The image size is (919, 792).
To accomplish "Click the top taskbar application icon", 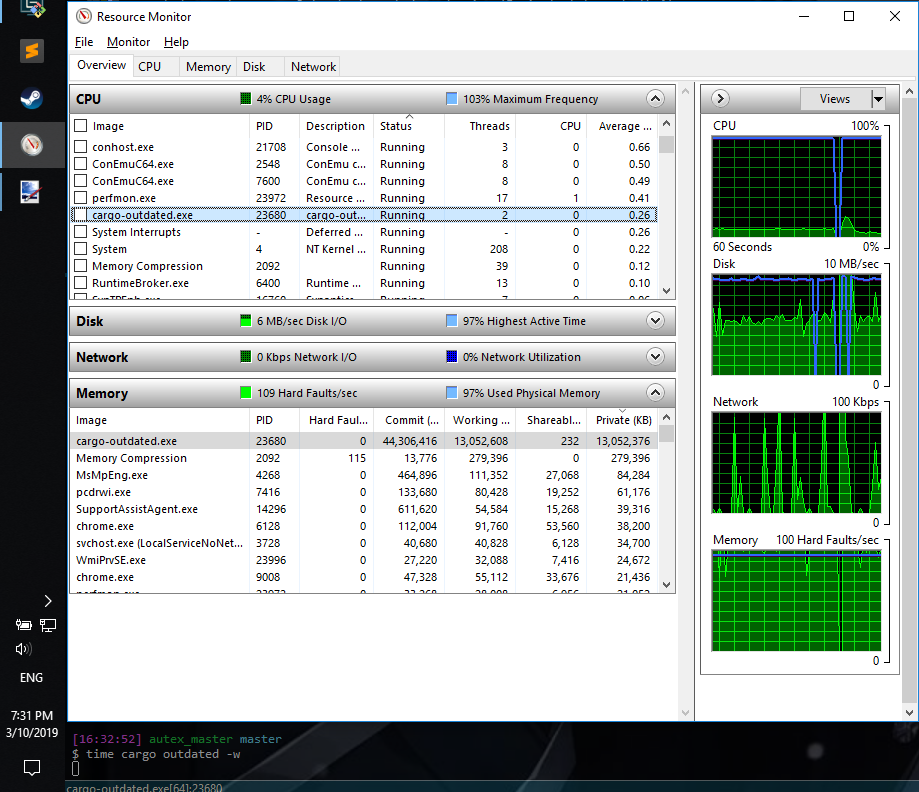I will (x=32, y=8).
